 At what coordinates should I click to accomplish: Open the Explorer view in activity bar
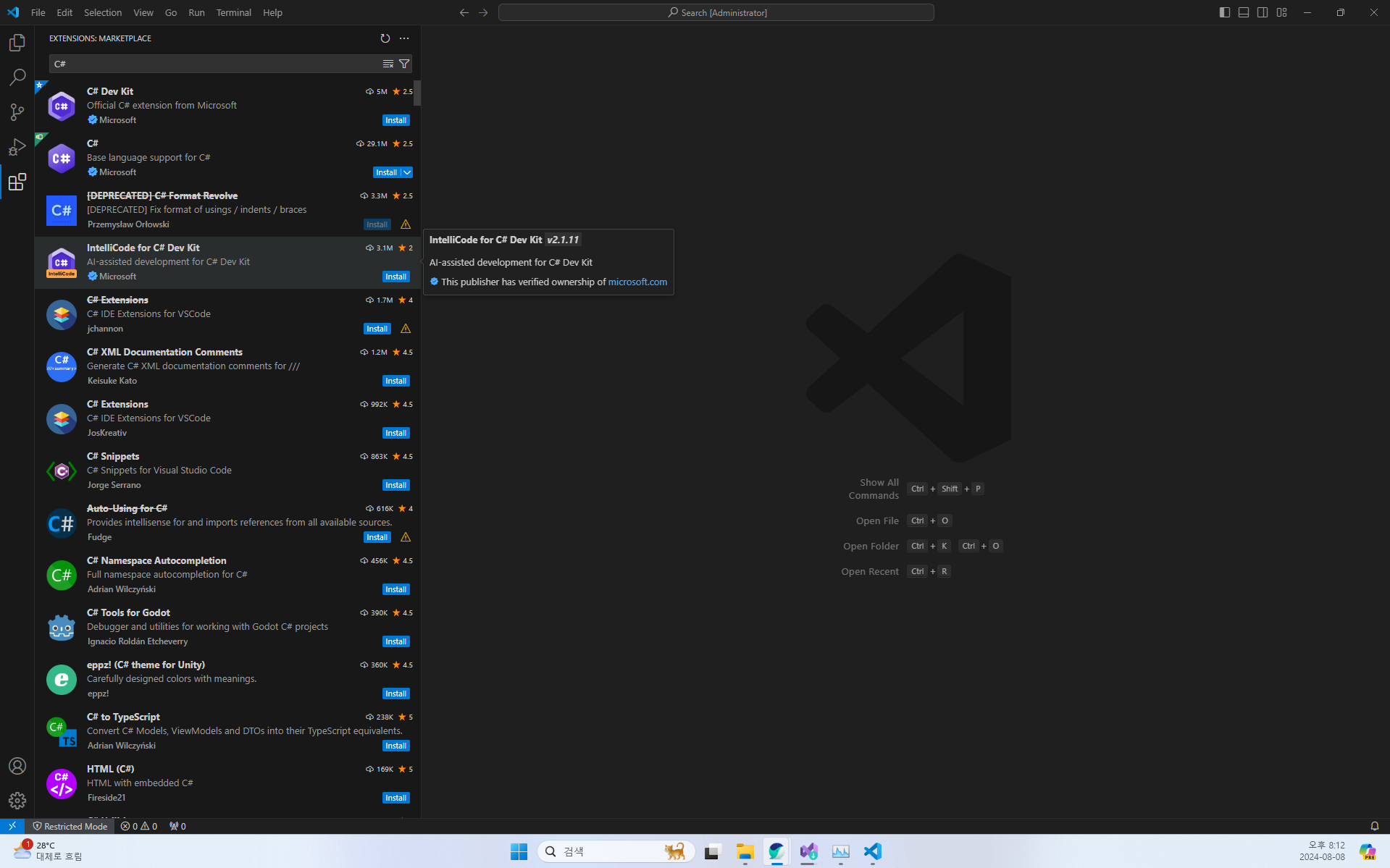tap(17, 43)
